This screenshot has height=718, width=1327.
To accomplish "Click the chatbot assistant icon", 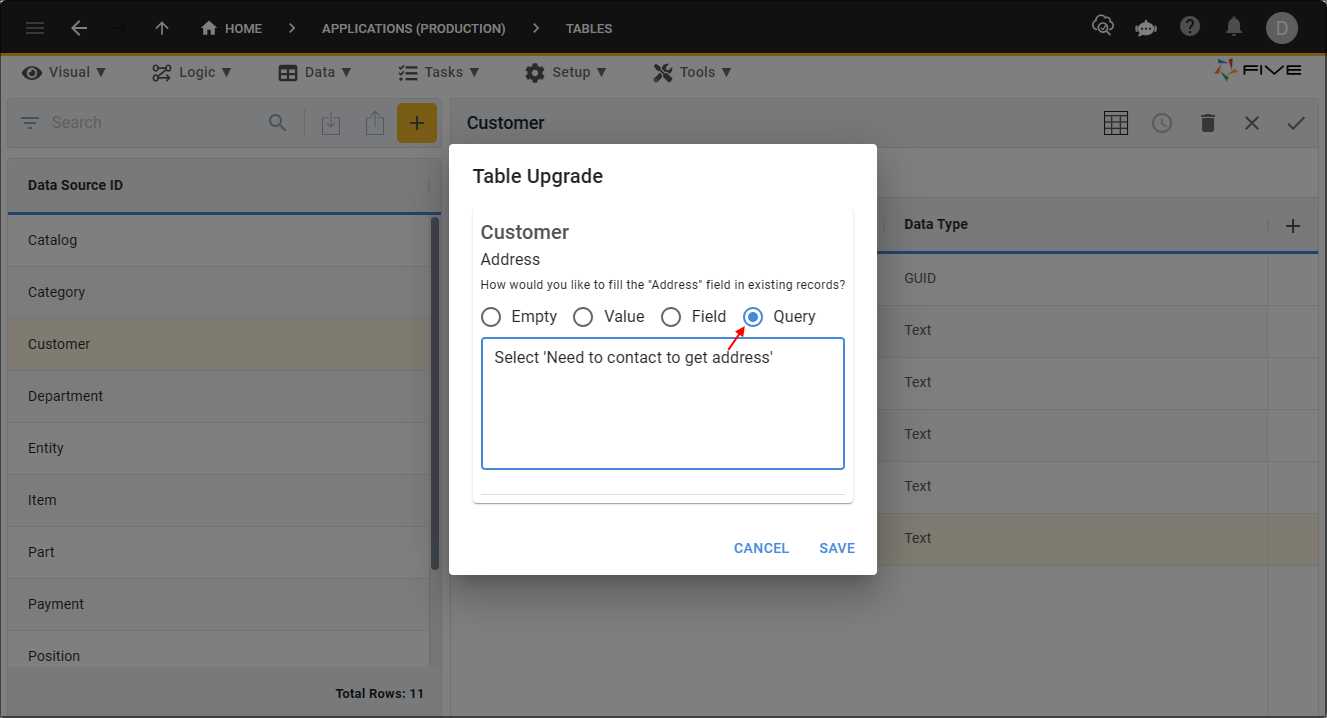I will click(x=1146, y=28).
